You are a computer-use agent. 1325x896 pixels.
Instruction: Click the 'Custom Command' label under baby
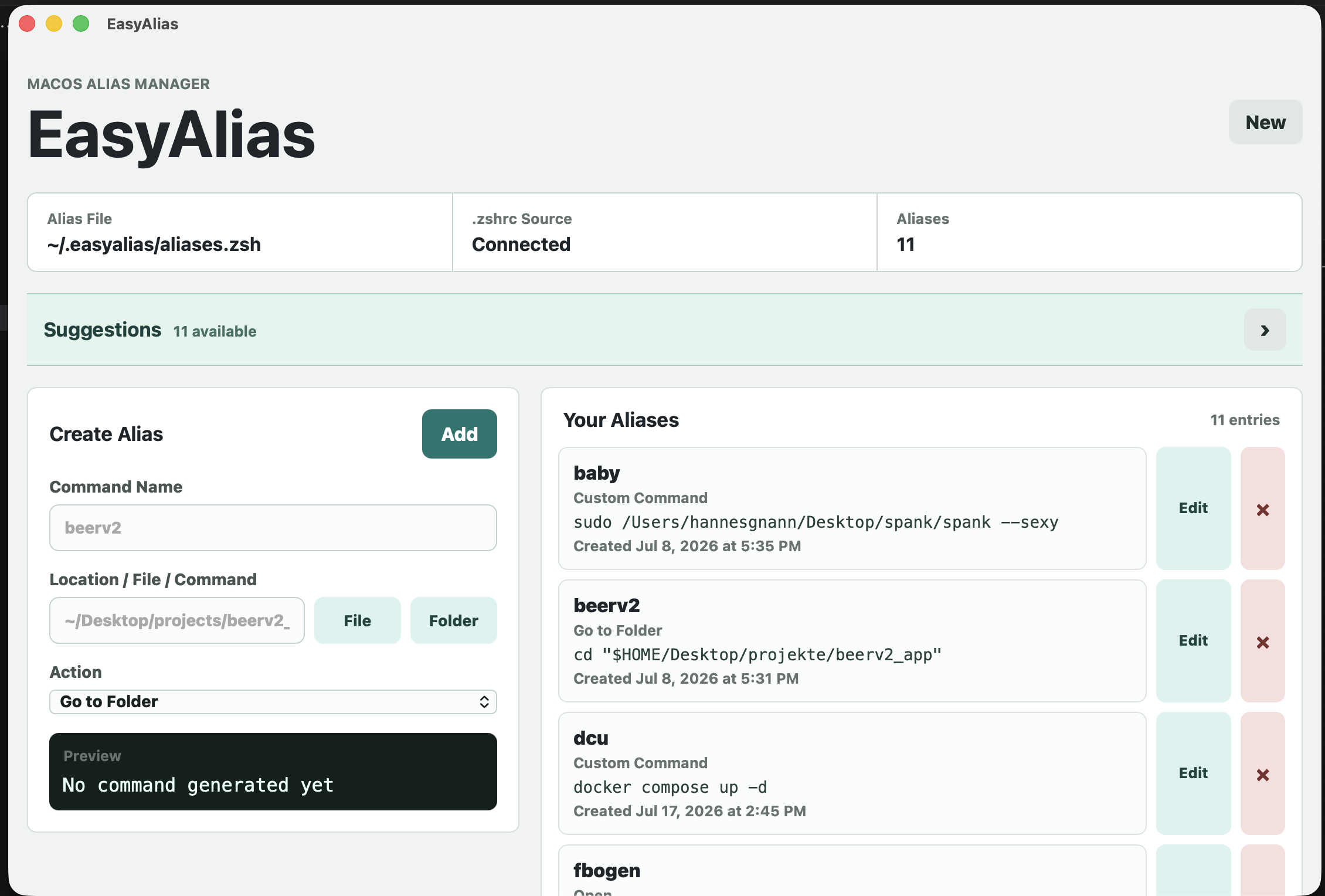coord(640,498)
